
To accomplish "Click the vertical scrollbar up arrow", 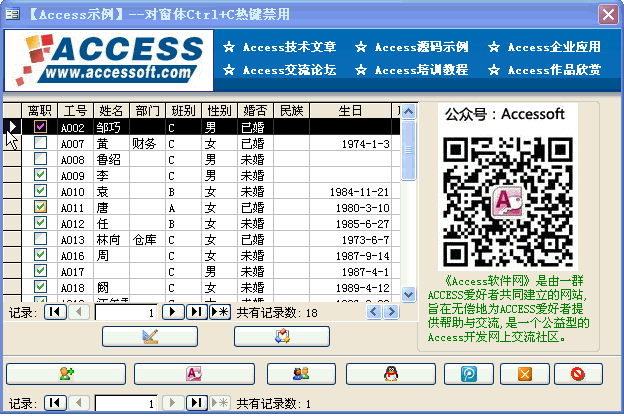I will (x=408, y=111).
